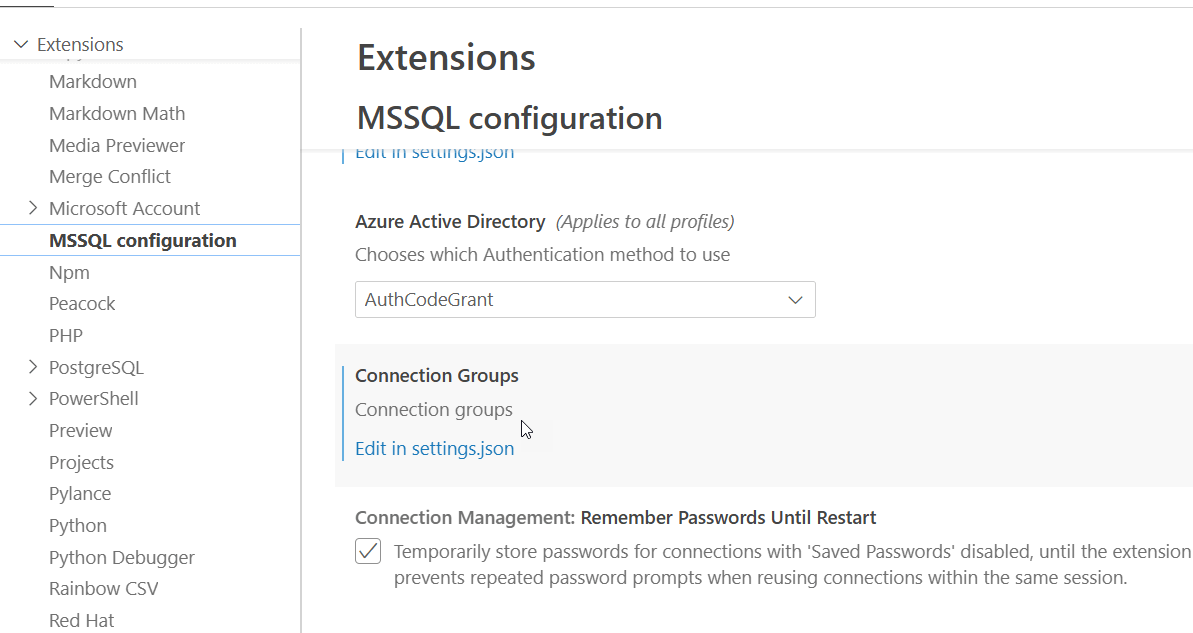1193x633 pixels.
Task: Navigate to Merge Conflict settings
Action: (110, 177)
